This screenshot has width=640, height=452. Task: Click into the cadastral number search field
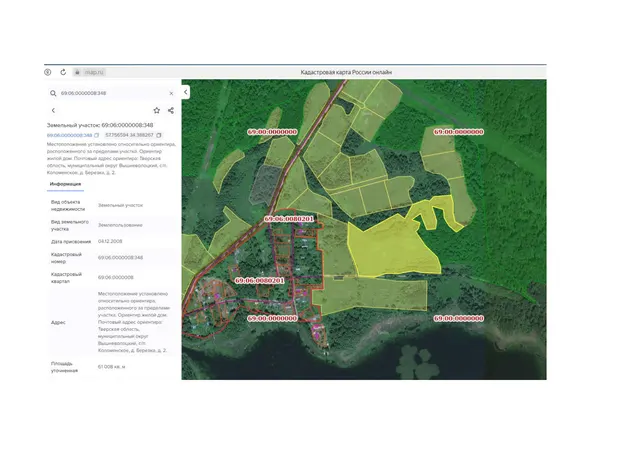[112, 93]
